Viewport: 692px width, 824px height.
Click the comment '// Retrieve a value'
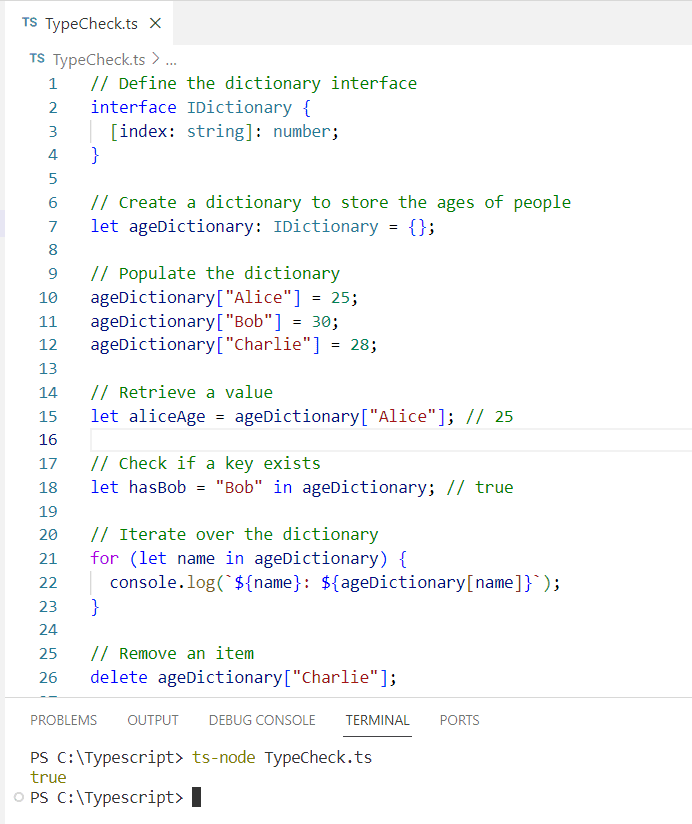click(x=182, y=393)
